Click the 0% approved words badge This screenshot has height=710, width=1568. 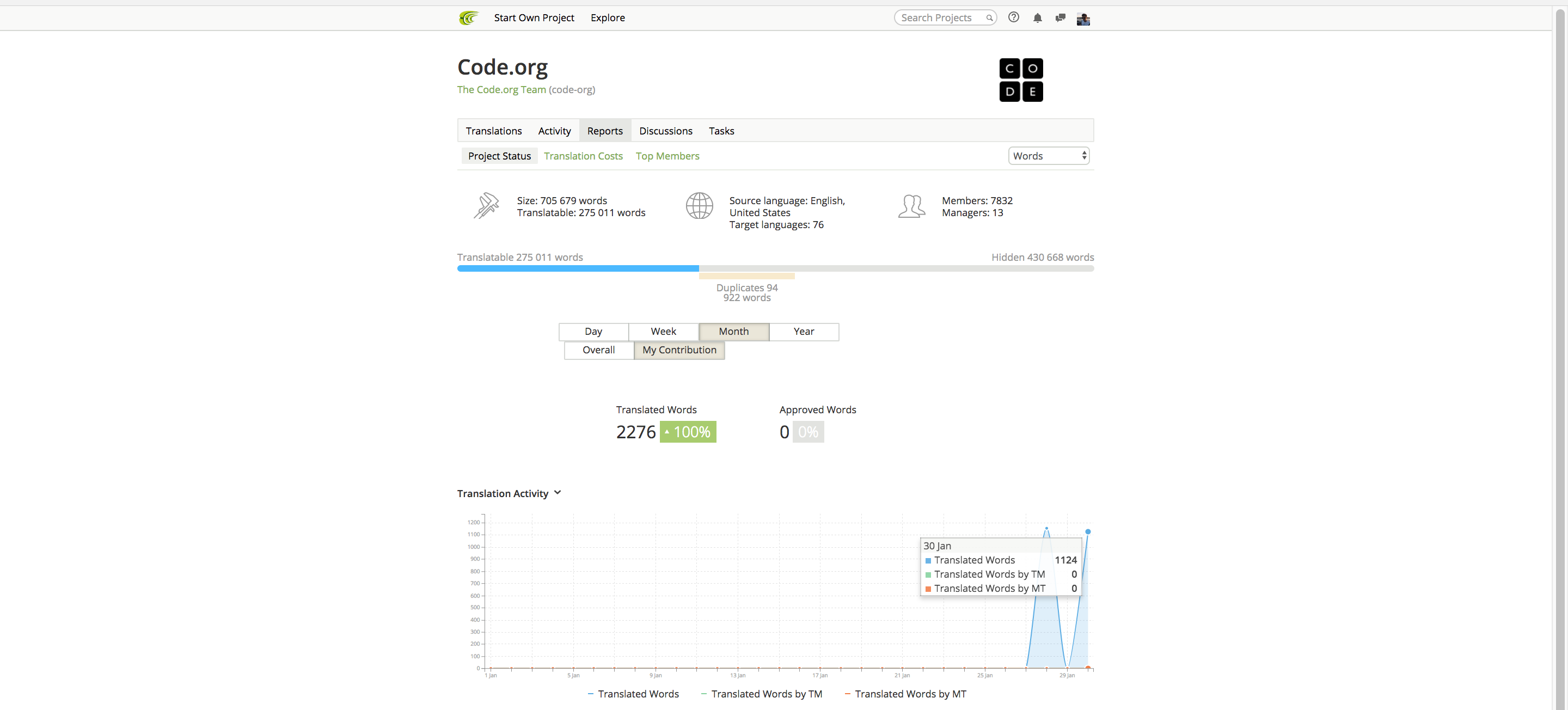point(808,432)
